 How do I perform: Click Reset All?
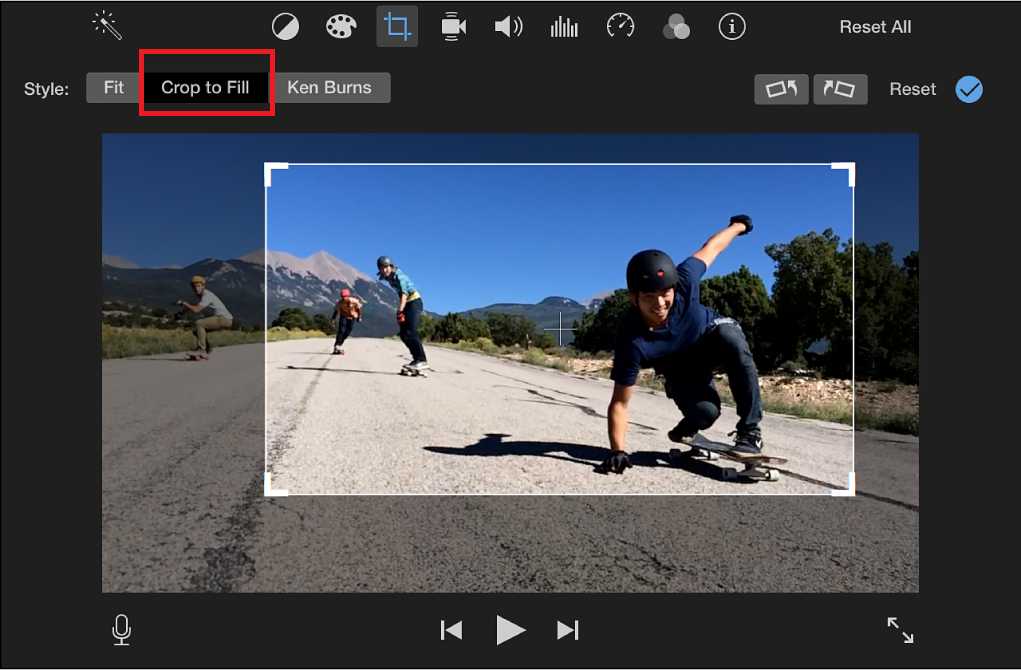tap(875, 27)
